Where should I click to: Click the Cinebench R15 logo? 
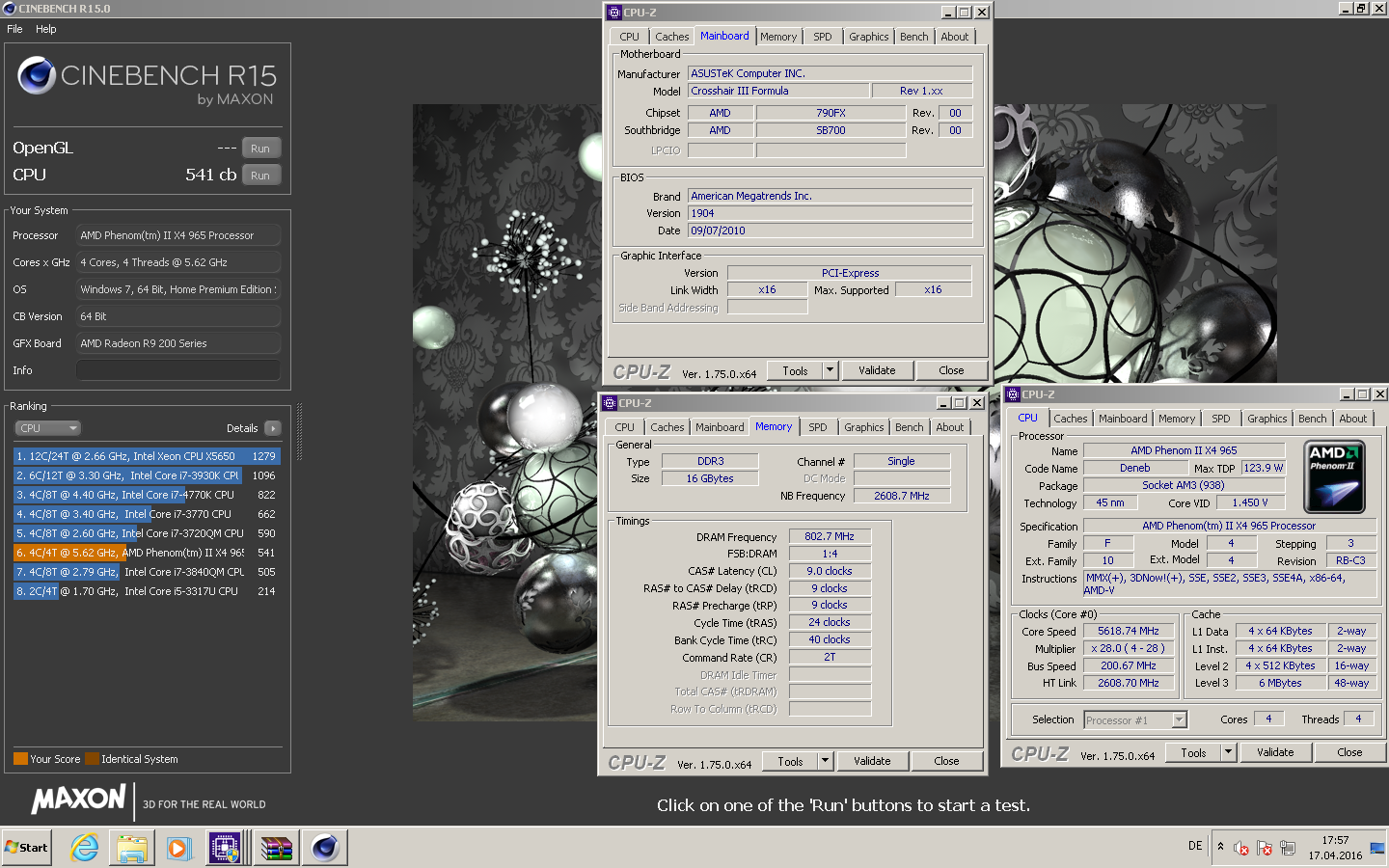pos(147,80)
